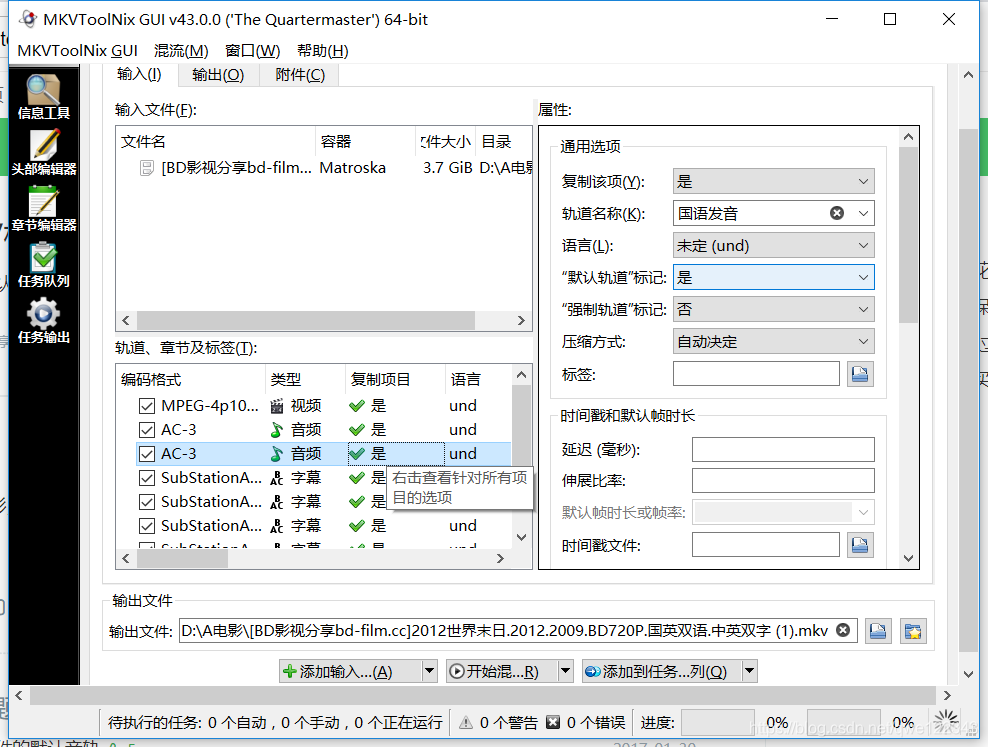This screenshot has width=988, height=747.
Task: Open the 开始混流 button dropdown arrow
Action: (x=565, y=671)
